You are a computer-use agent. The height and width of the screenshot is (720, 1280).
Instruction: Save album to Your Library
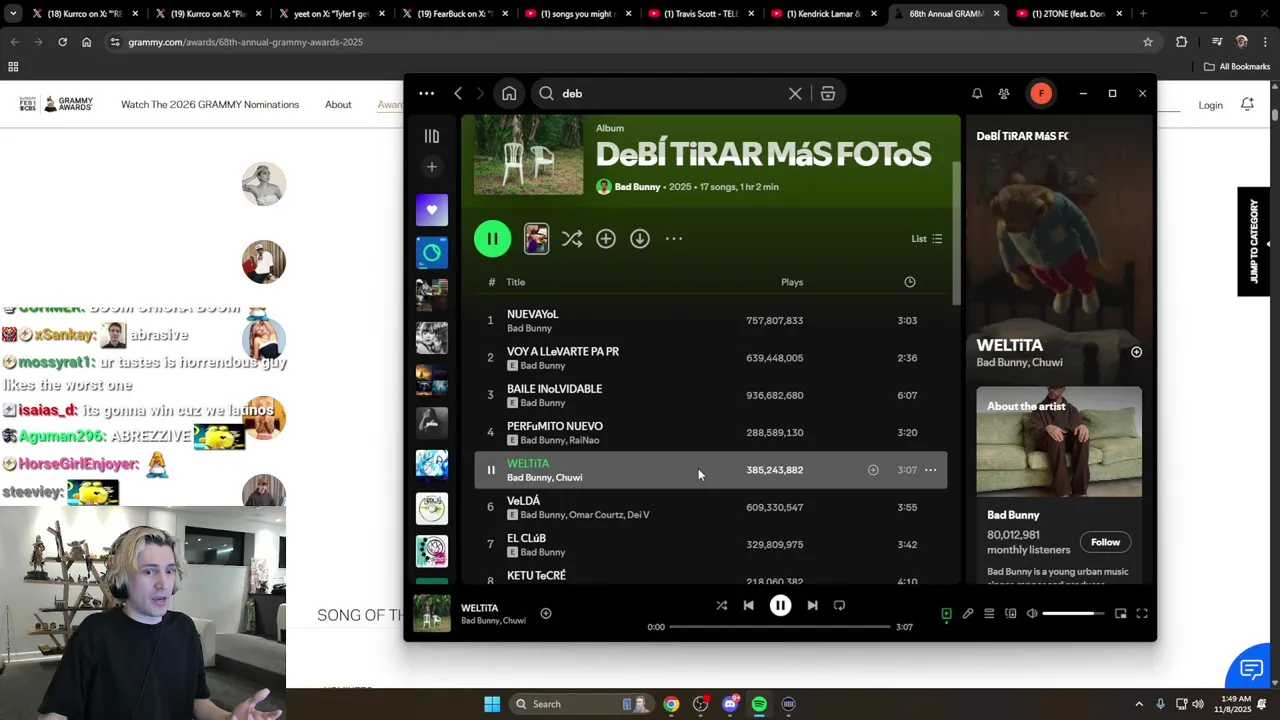(x=606, y=238)
